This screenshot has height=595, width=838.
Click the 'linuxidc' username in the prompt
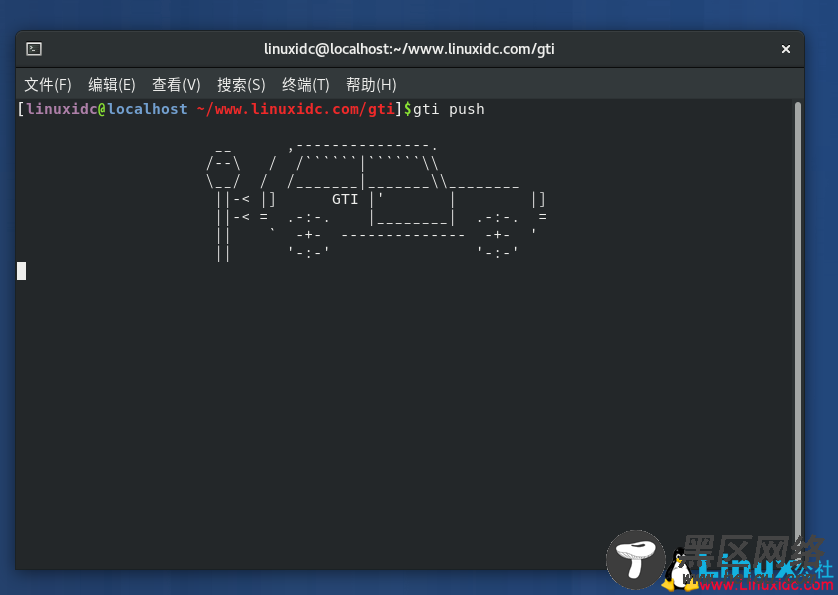click(x=61, y=109)
